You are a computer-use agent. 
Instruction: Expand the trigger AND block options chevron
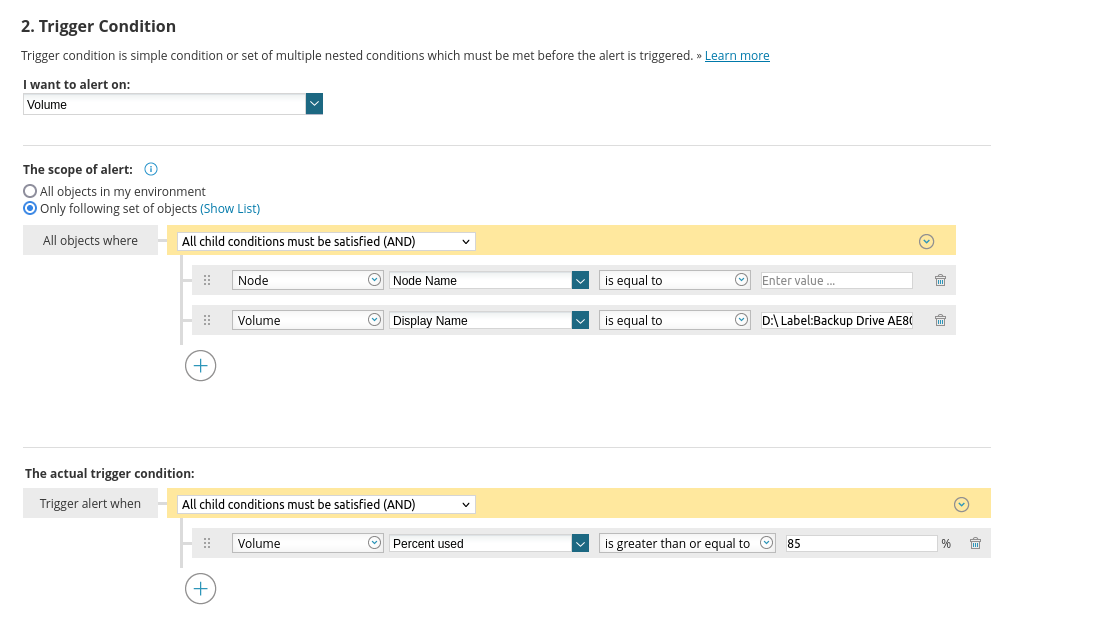[x=961, y=504]
